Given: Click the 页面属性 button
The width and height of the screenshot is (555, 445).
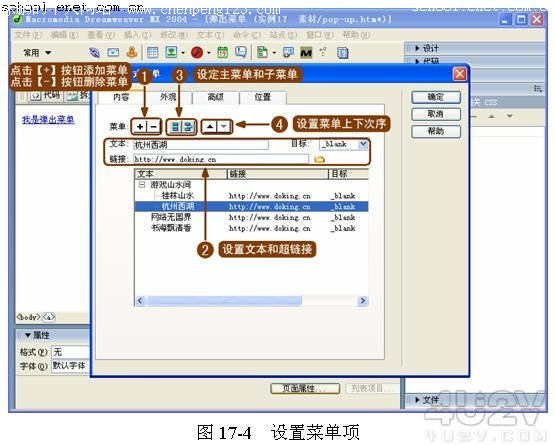Looking at the screenshot, I should pyautogui.click(x=305, y=388).
